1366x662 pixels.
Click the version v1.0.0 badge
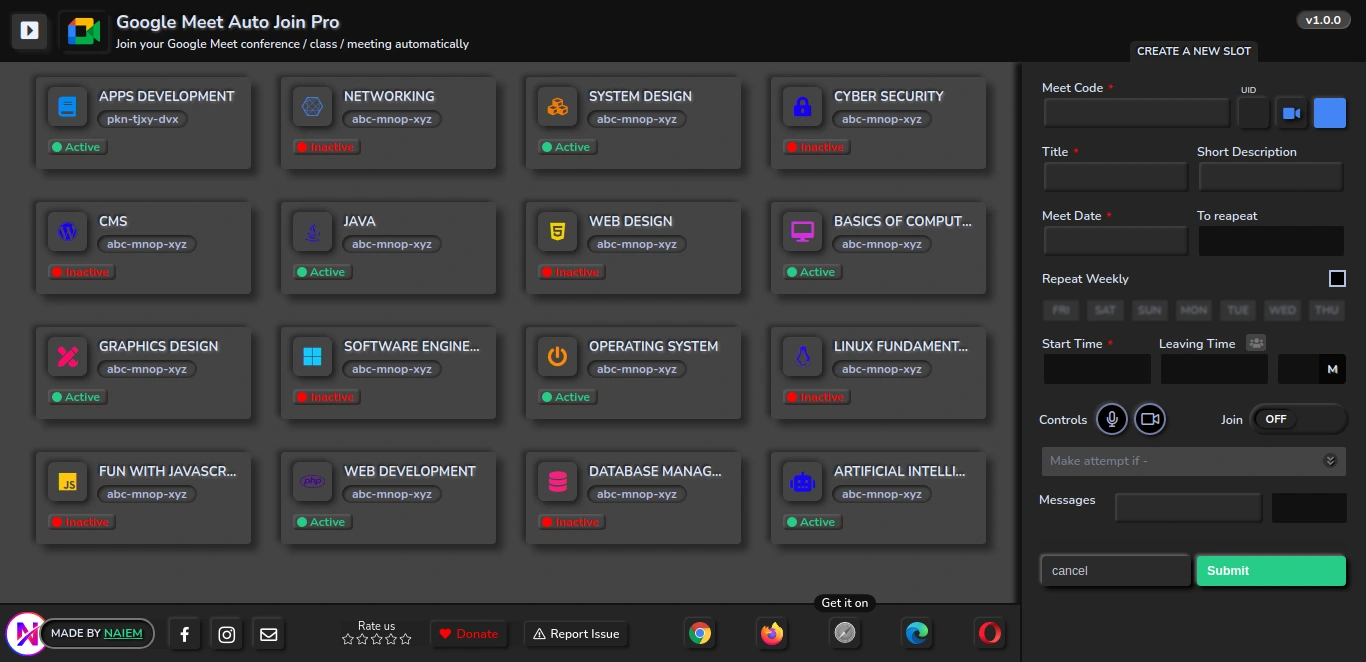(x=1323, y=20)
